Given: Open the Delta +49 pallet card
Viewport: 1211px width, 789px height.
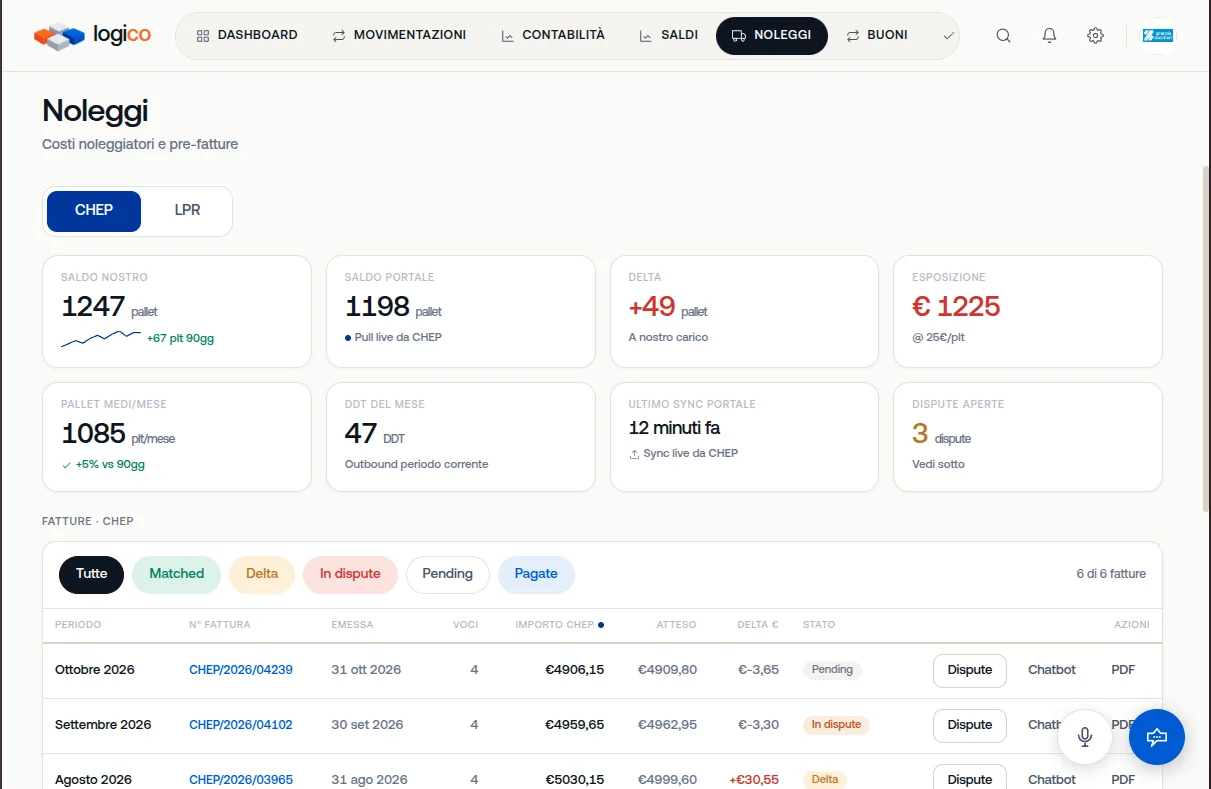Looking at the screenshot, I should [x=744, y=311].
